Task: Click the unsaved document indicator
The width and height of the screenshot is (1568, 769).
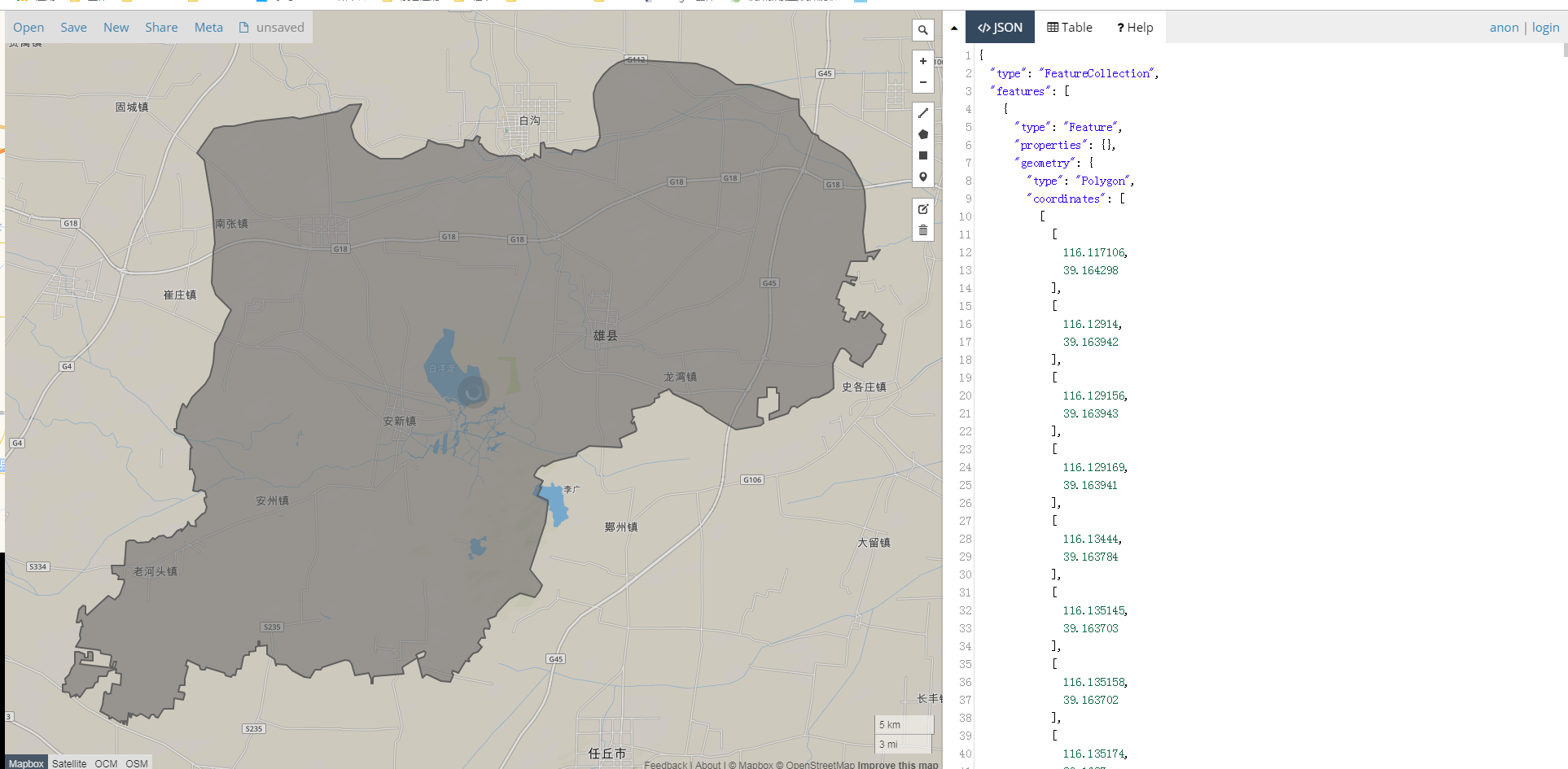Action: (271, 27)
